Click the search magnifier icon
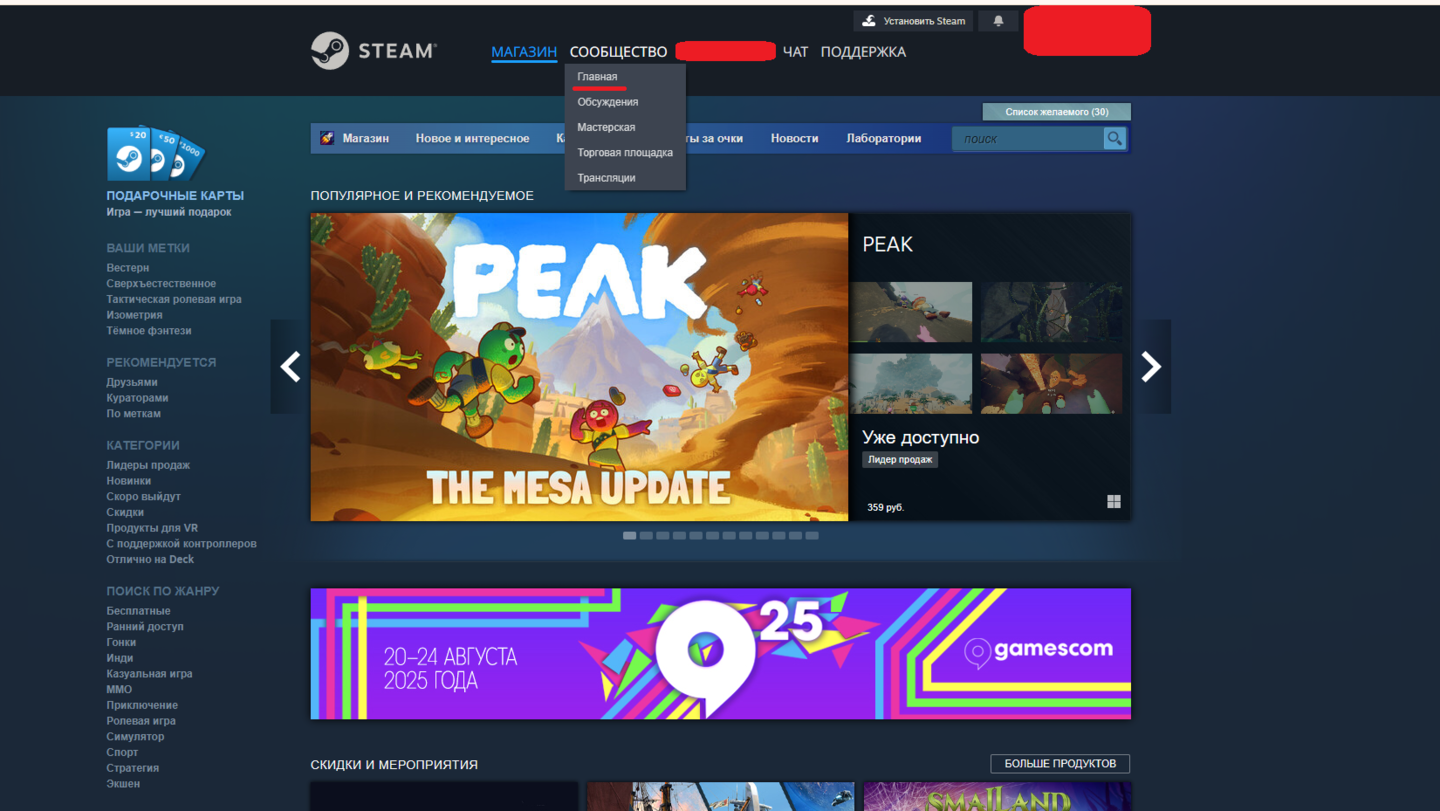 pyautogui.click(x=1114, y=139)
